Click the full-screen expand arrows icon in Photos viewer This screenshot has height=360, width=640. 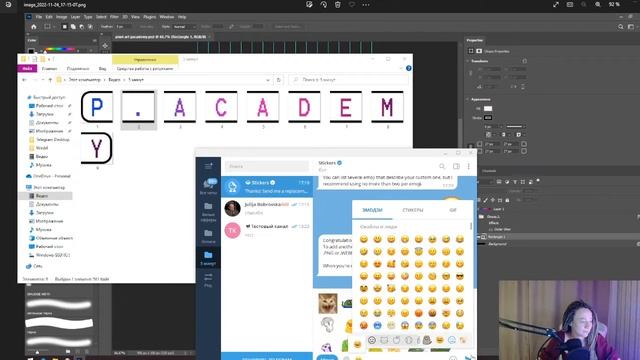pos(556,4)
